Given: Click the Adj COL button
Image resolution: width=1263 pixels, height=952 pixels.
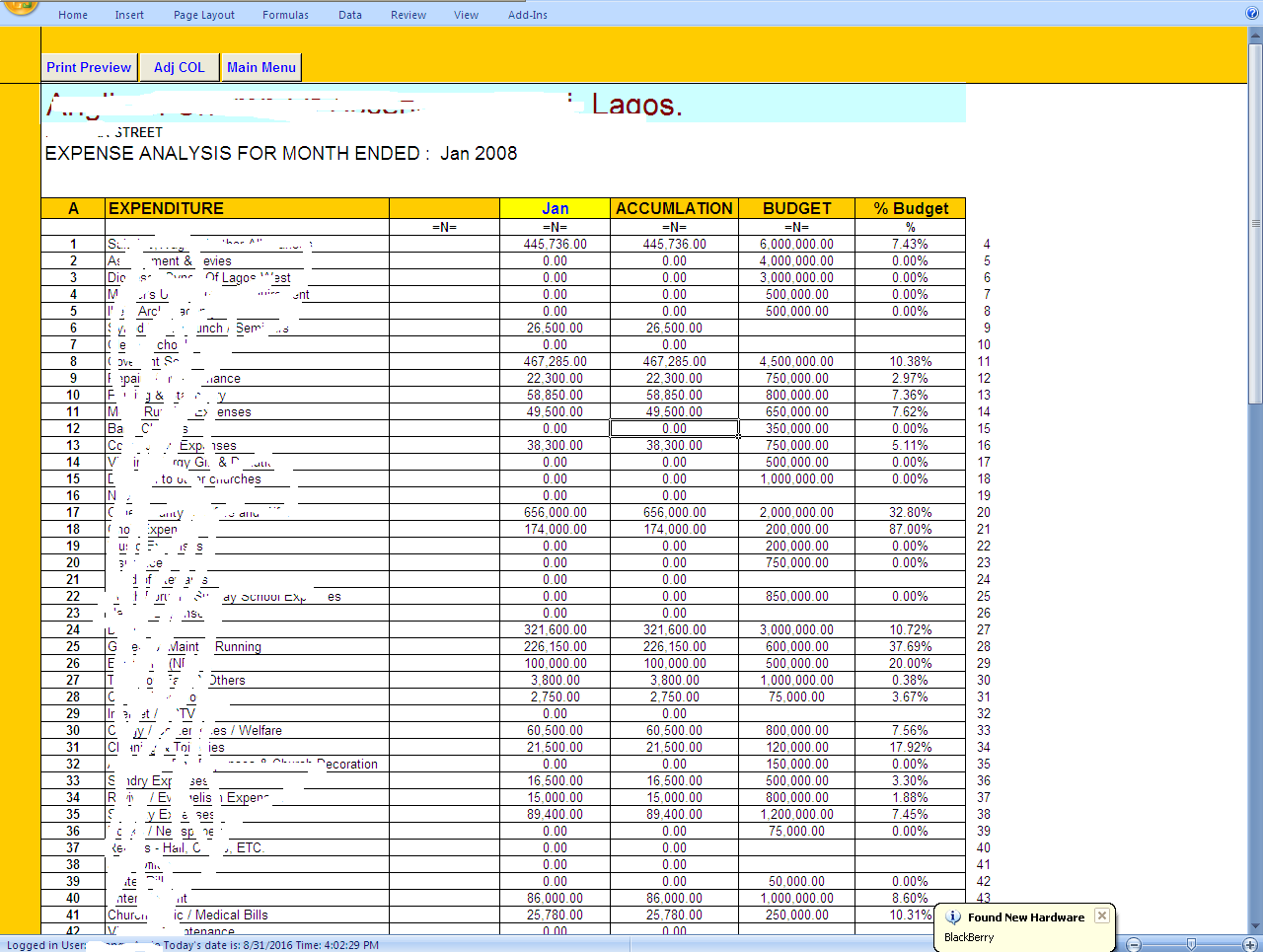Looking at the screenshot, I should click(x=179, y=67).
